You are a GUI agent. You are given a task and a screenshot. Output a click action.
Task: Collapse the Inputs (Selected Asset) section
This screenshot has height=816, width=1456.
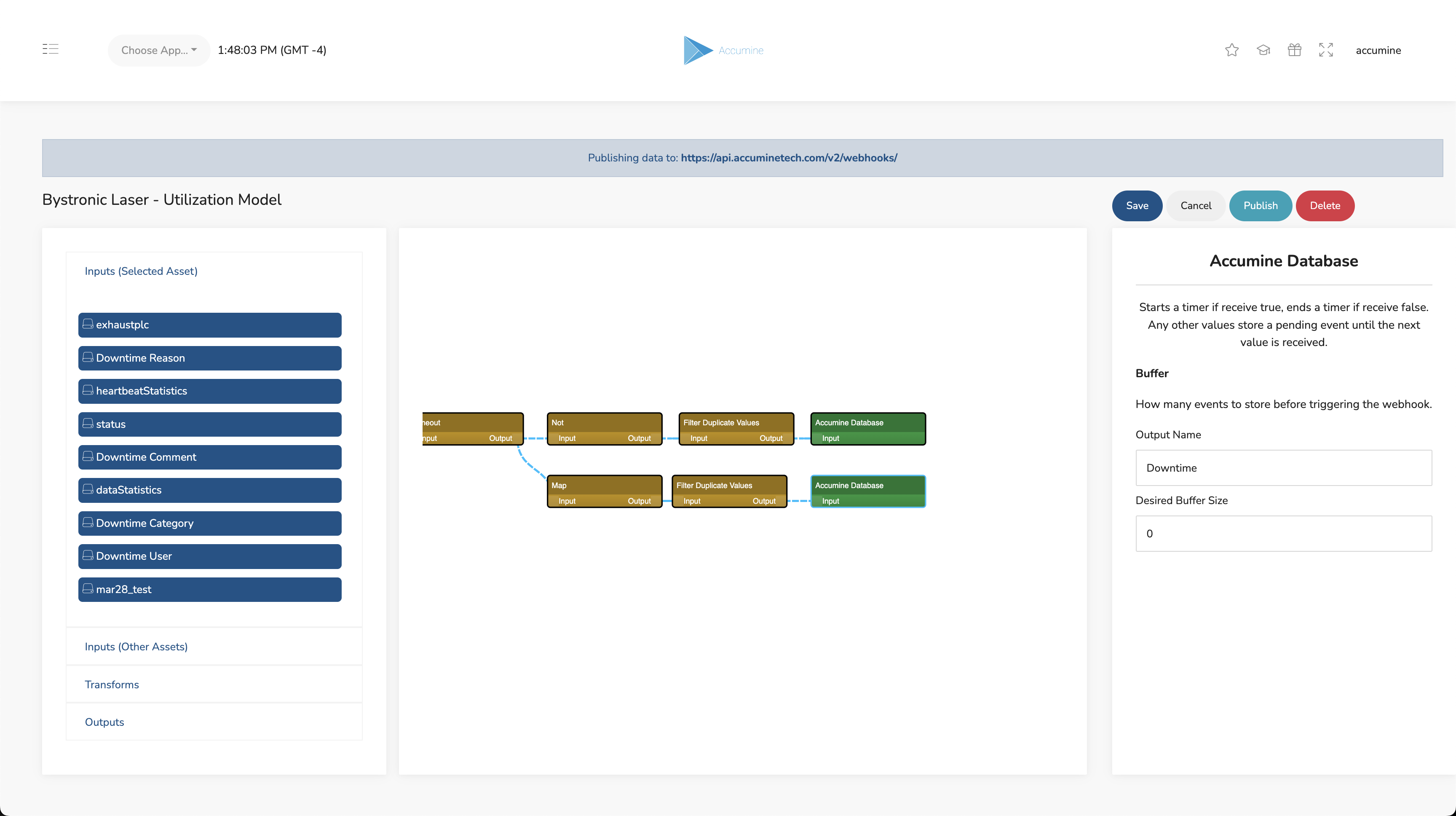pos(141,271)
